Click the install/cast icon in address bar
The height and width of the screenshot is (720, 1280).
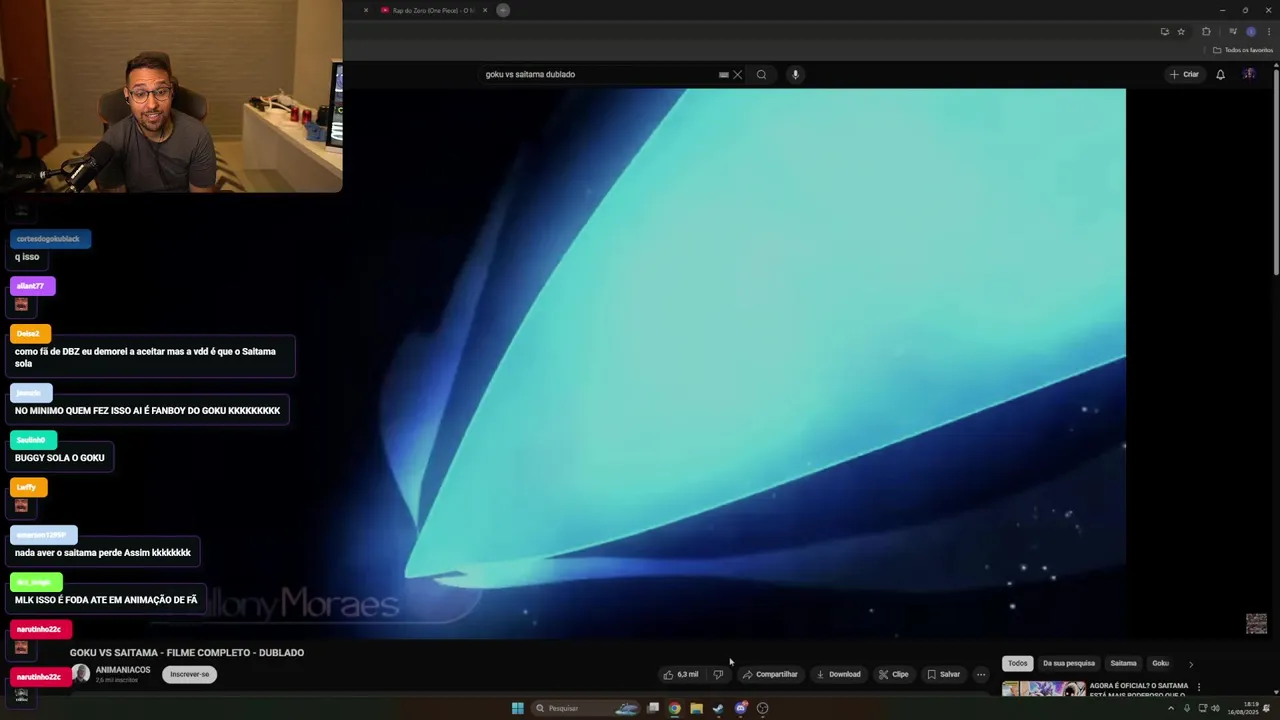pyautogui.click(x=1164, y=32)
